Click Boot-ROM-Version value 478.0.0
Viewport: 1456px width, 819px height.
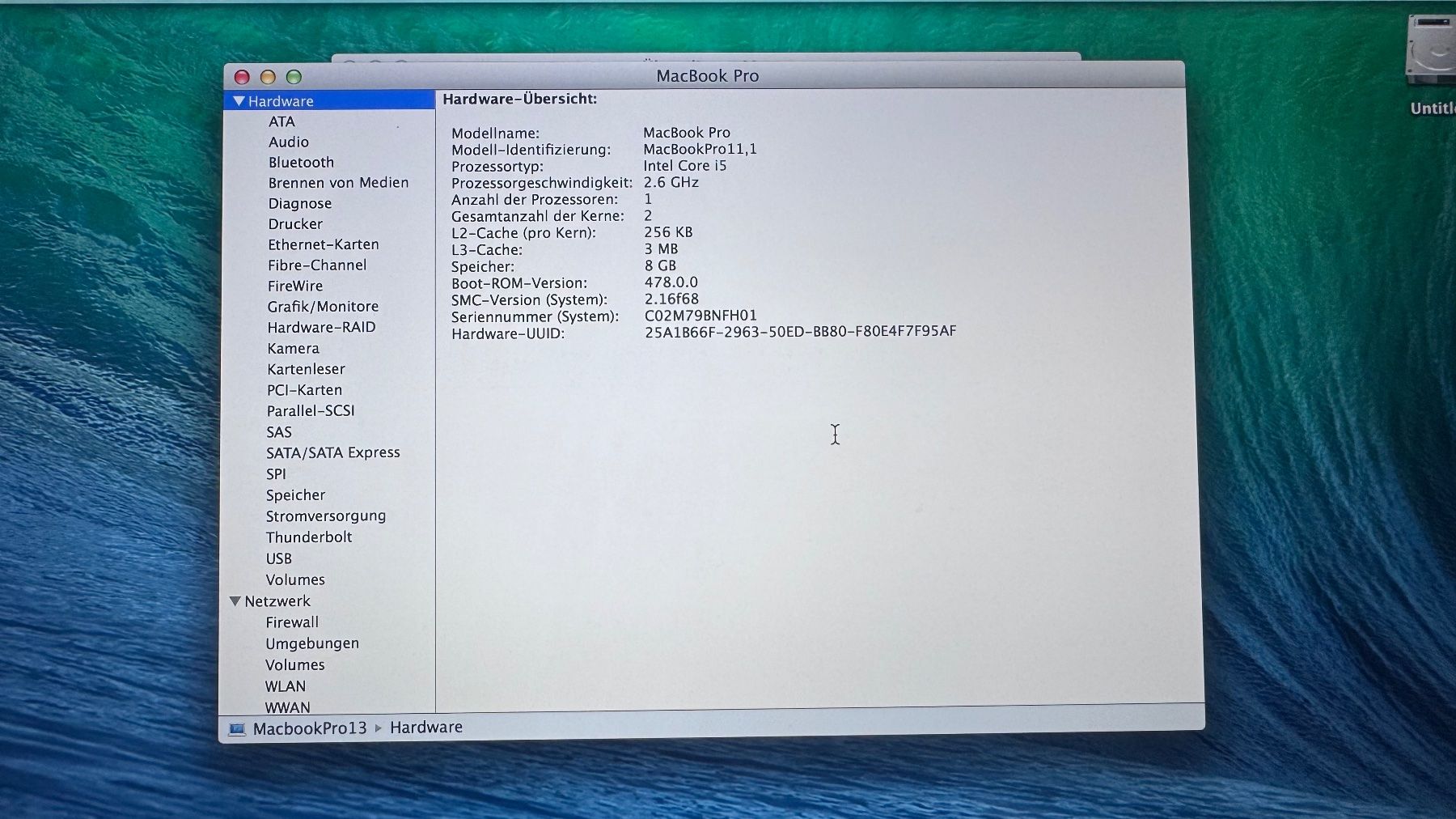pos(671,282)
